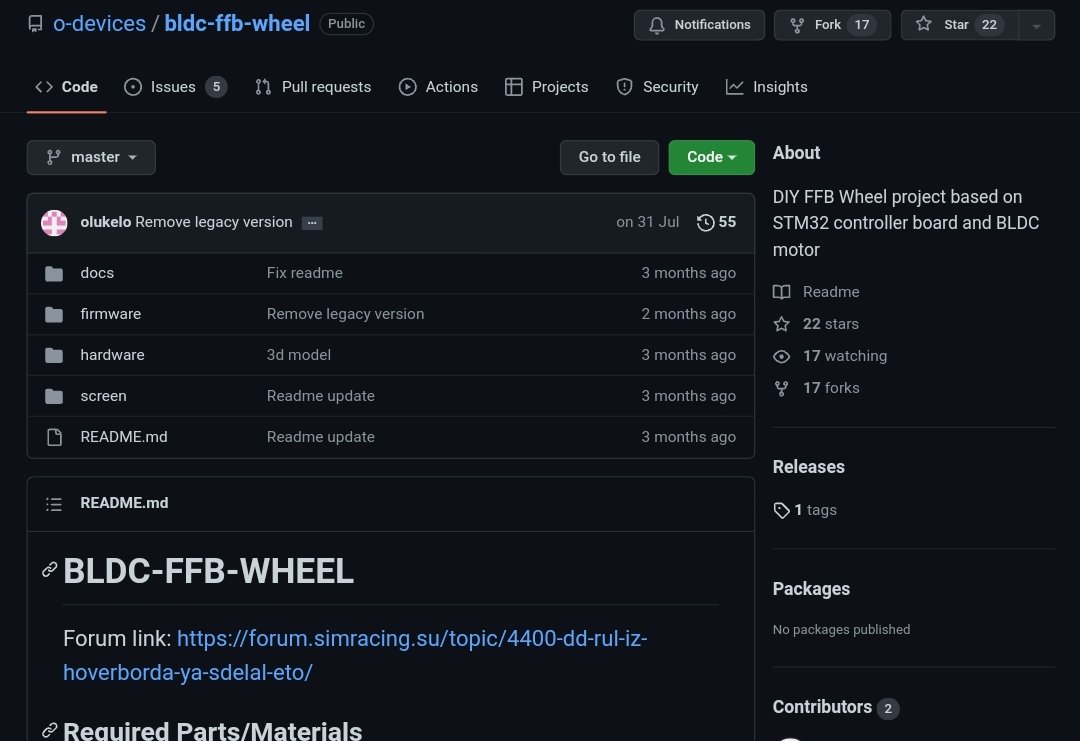Click the book icon next to Readme
The height and width of the screenshot is (741, 1080).
click(x=781, y=292)
